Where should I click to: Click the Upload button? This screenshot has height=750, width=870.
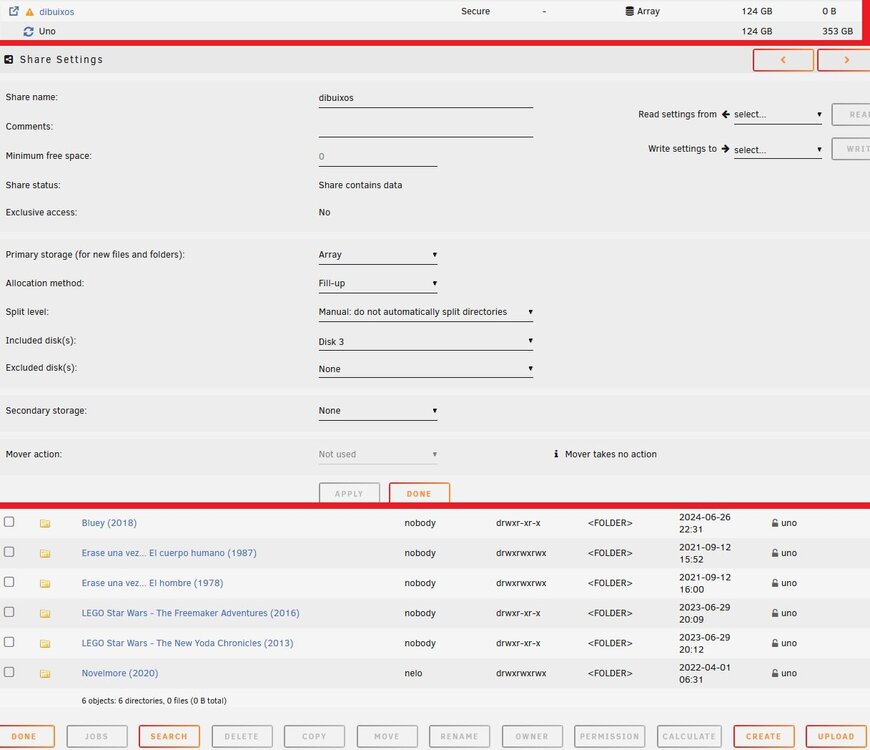pos(836,736)
